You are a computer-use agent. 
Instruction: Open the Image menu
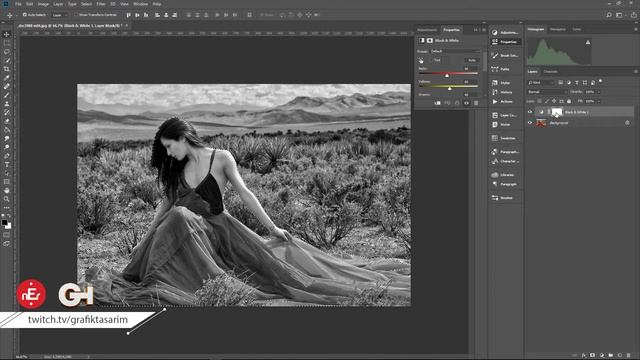click(x=43, y=4)
